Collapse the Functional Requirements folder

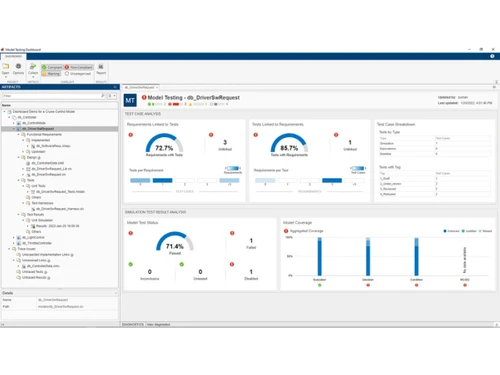(18, 134)
